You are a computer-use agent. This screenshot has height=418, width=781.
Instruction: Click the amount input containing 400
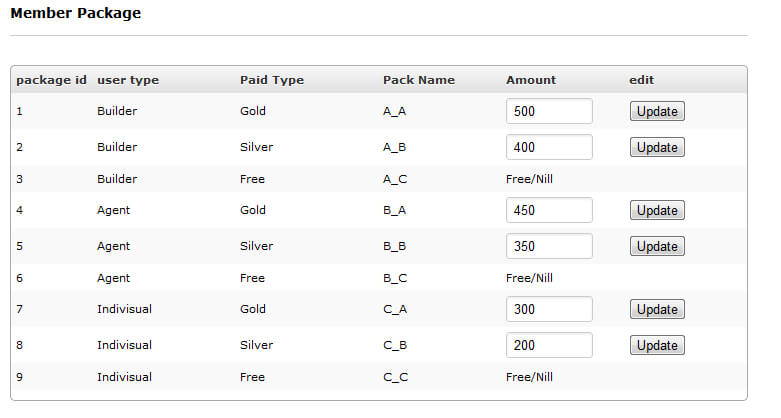tap(549, 147)
